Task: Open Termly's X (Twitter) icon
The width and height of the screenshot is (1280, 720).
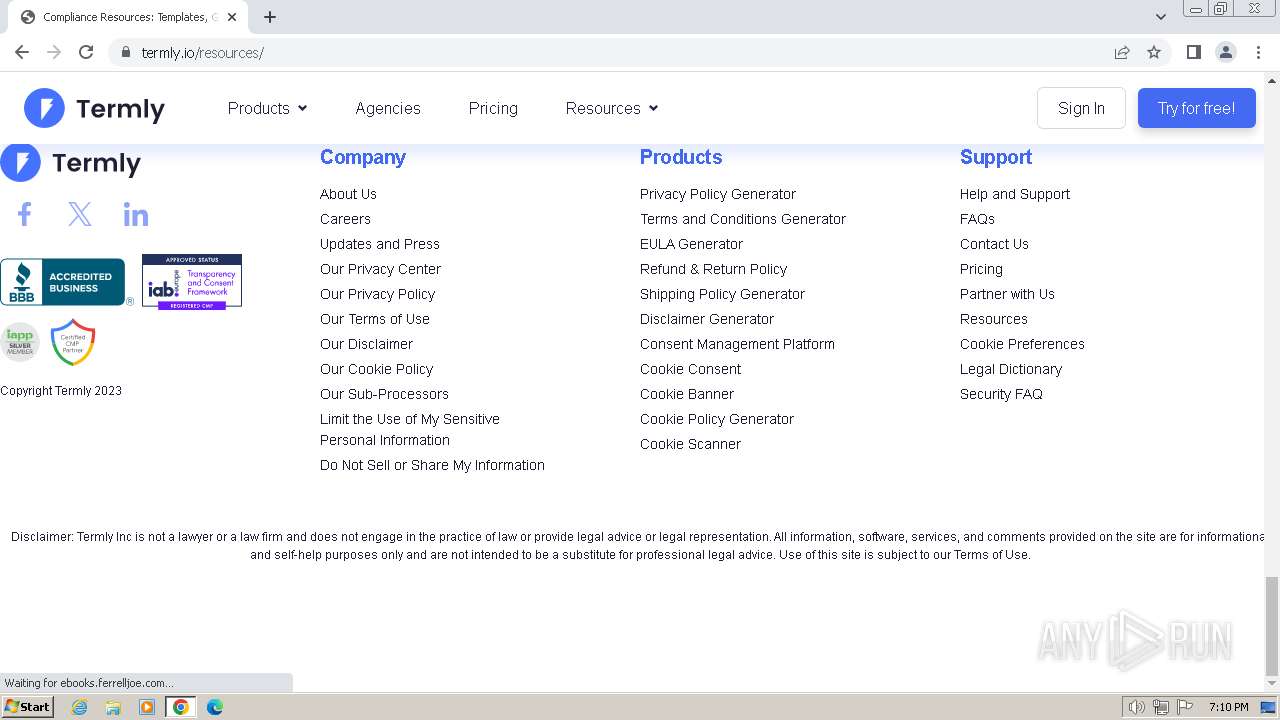Action: click(x=80, y=214)
